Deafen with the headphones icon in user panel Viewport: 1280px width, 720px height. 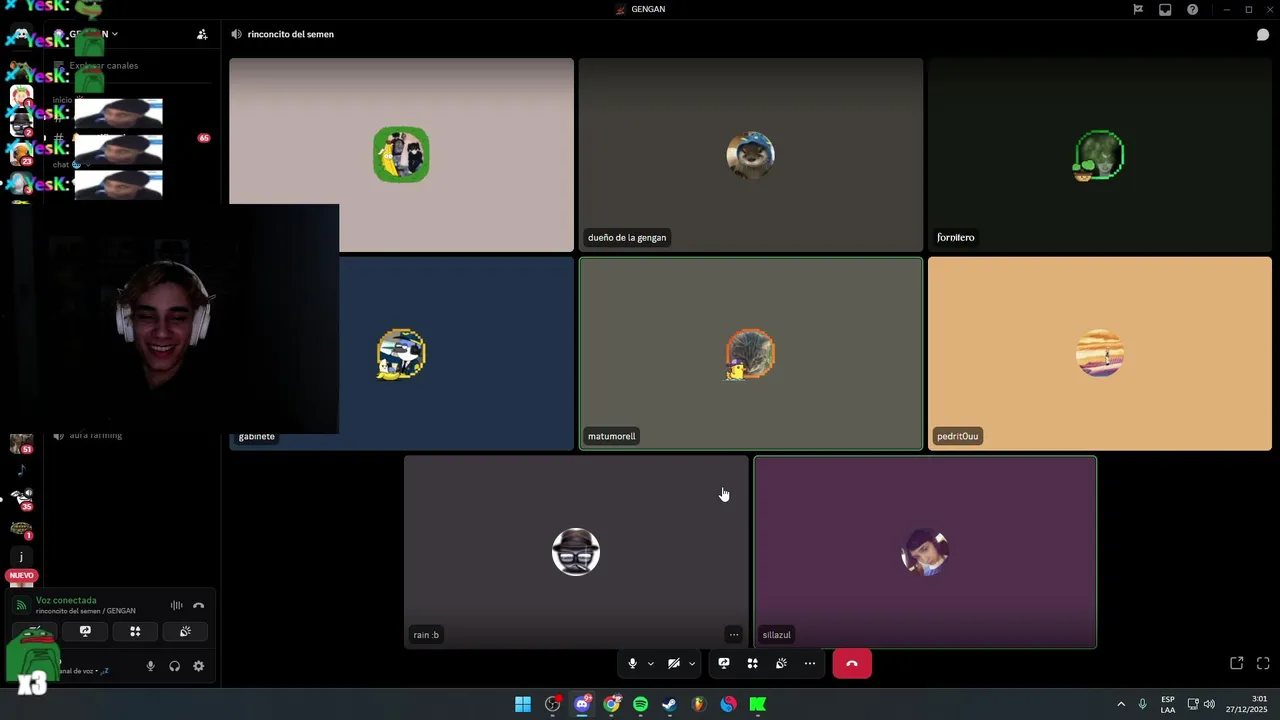(174, 666)
